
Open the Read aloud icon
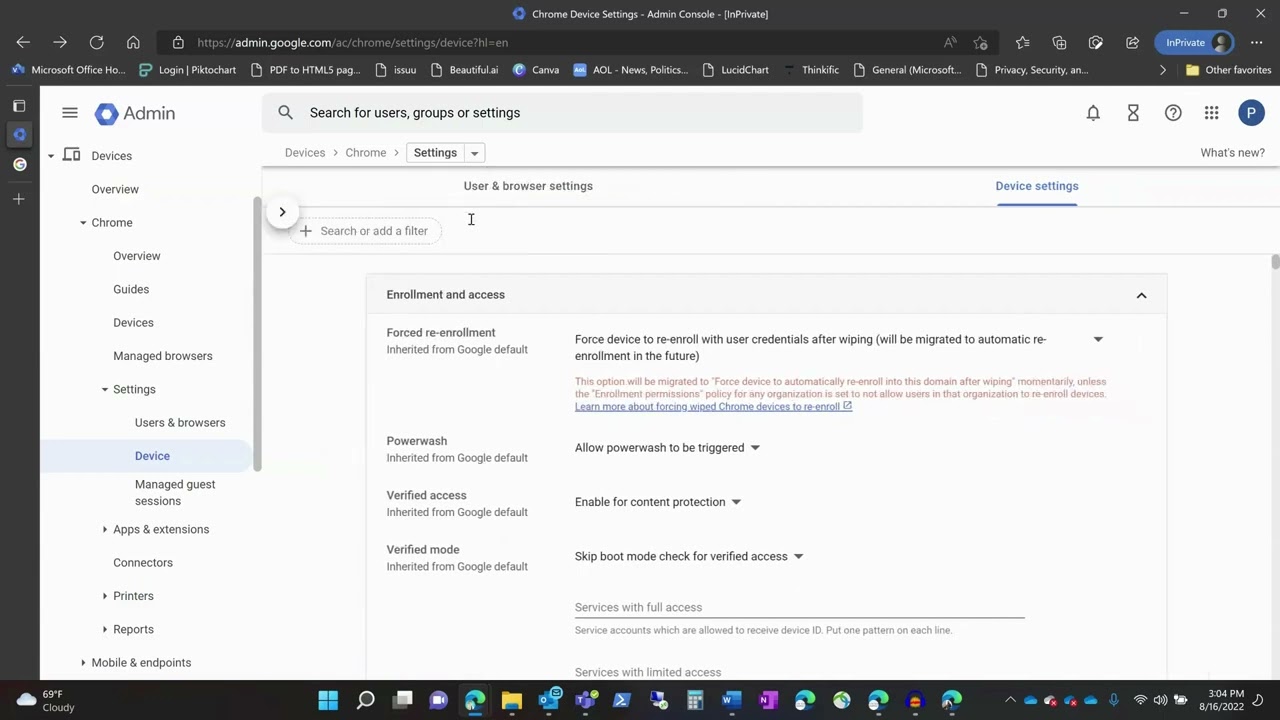pyautogui.click(x=950, y=42)
